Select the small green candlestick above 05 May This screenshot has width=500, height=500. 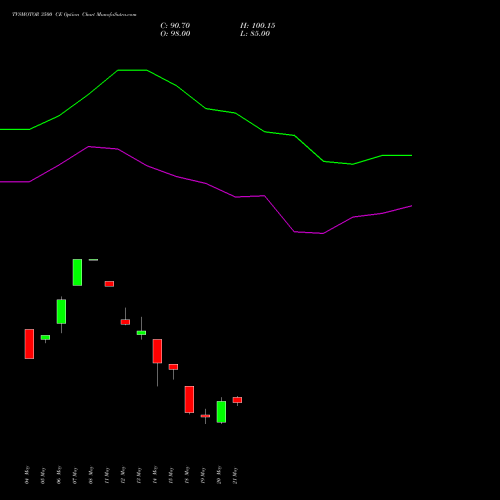(45, 338)
